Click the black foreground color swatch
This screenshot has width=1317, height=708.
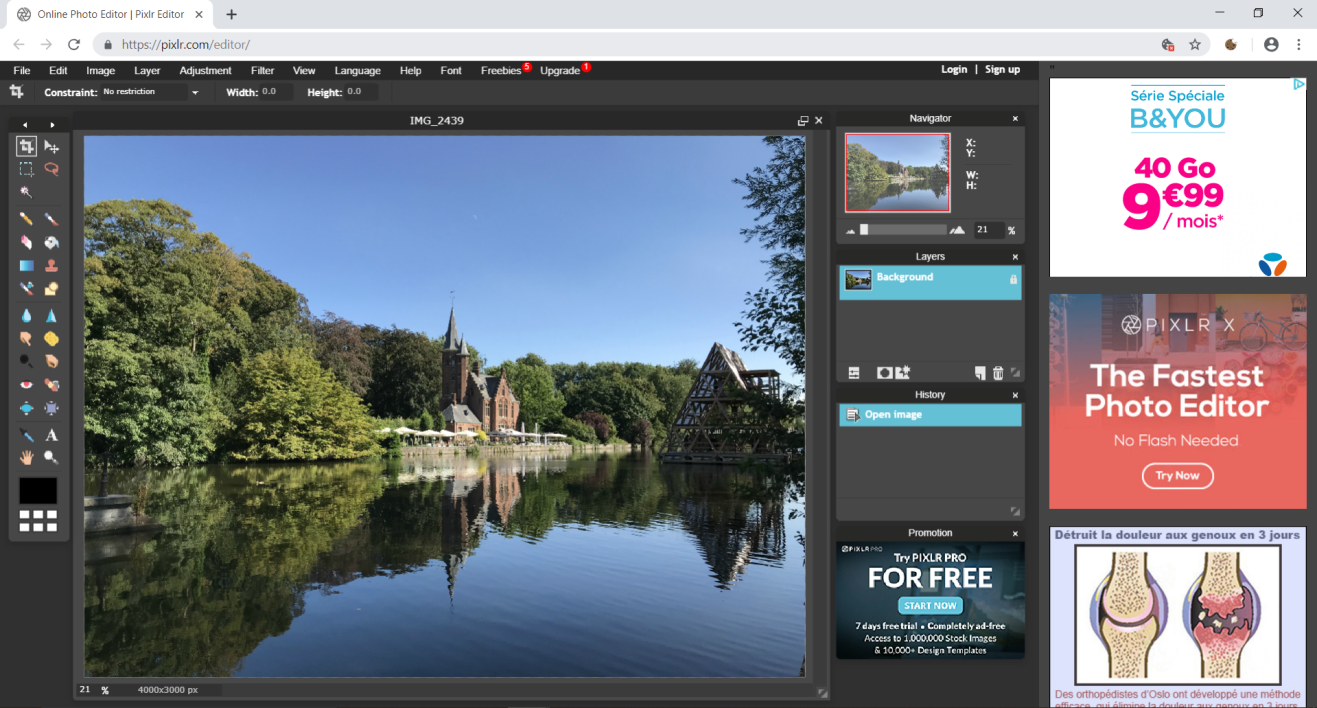coord(38,490)
